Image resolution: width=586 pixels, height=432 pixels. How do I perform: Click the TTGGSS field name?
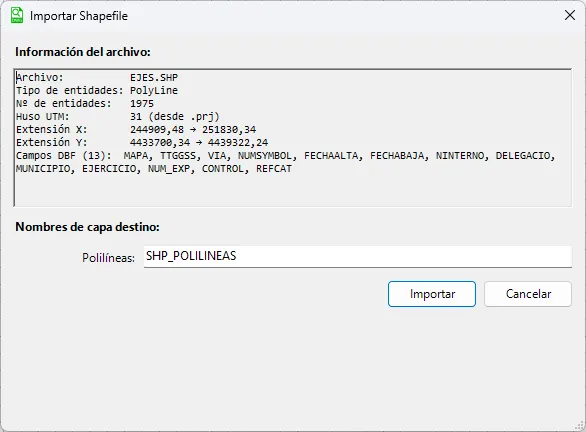click(178, 155)
